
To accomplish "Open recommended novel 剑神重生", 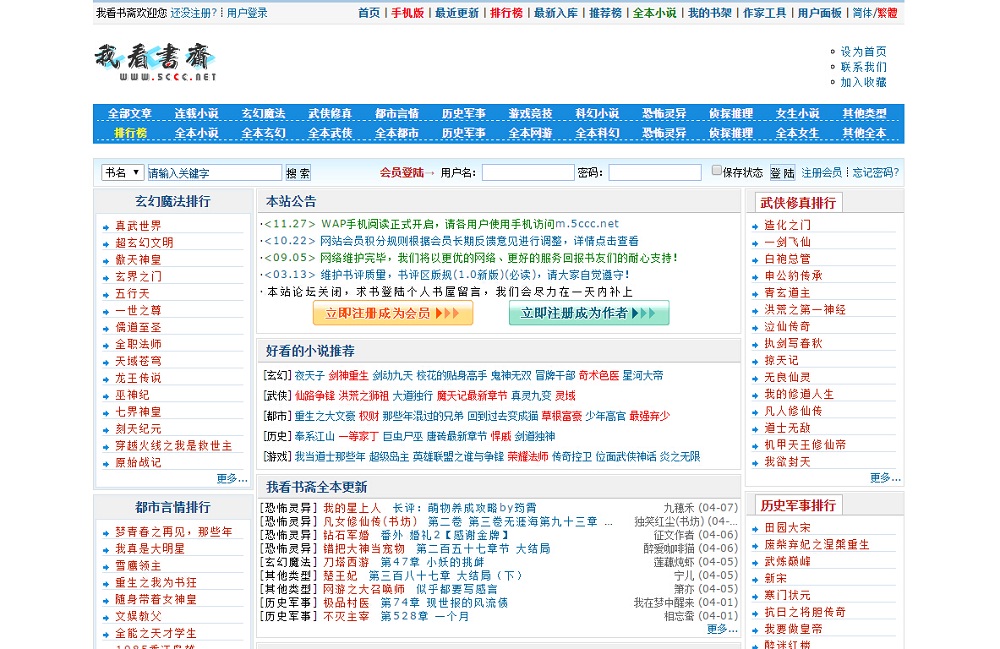I will 348,376.
